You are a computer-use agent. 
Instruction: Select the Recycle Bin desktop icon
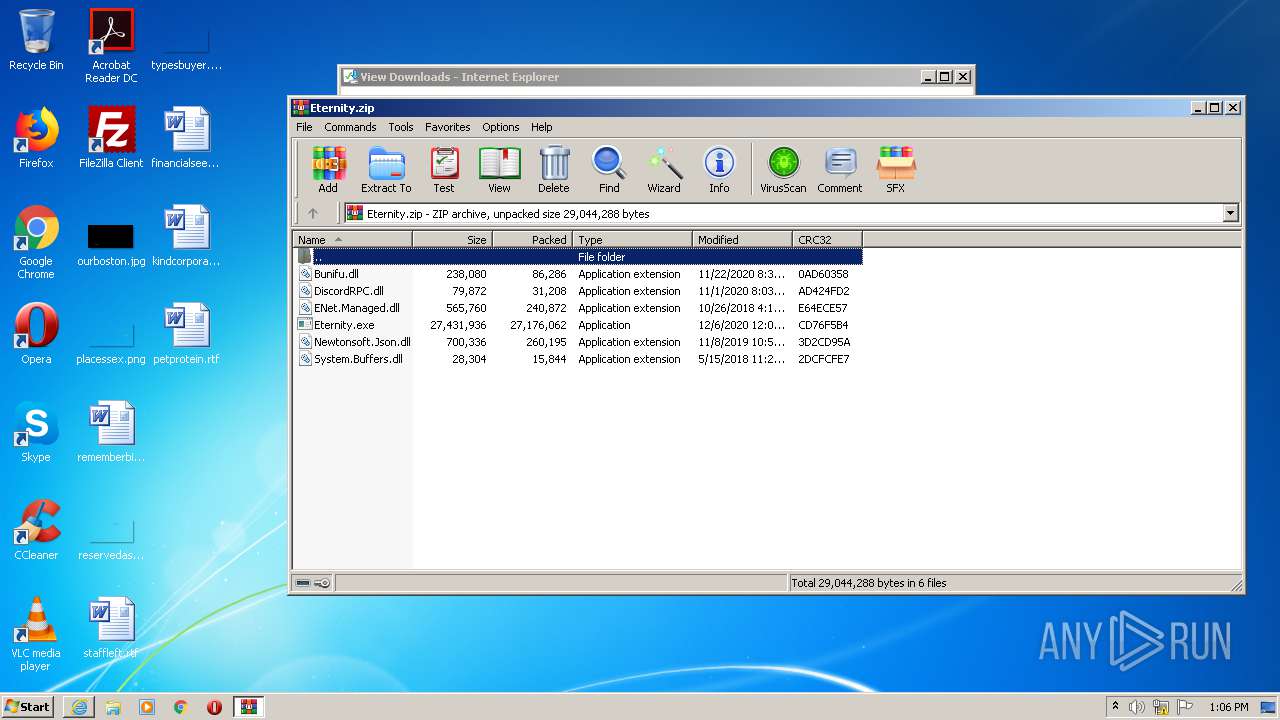pos(36,40)
